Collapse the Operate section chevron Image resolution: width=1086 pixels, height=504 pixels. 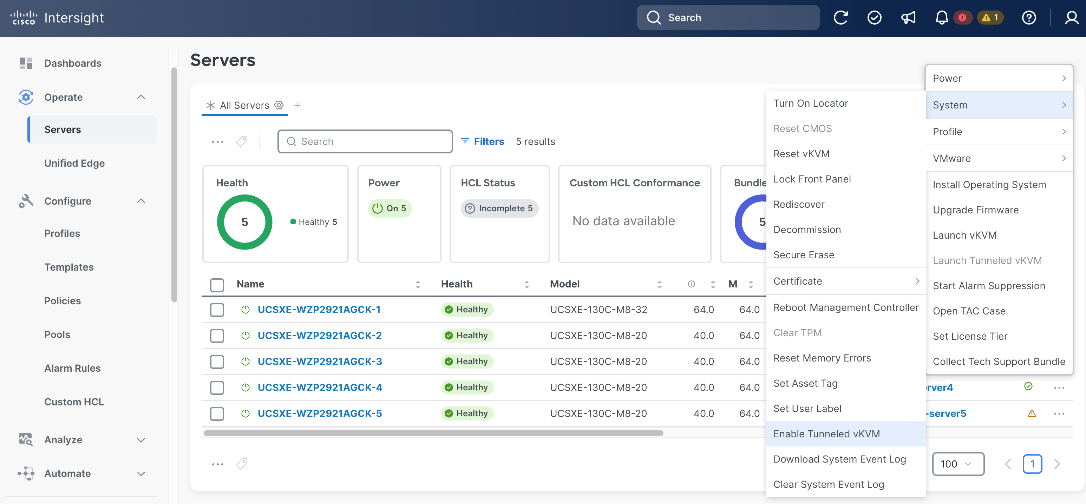point(141,97)
